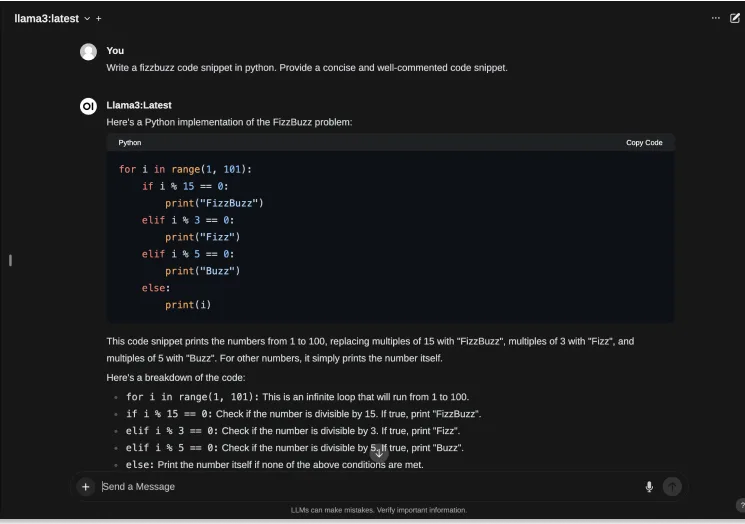Copy the Python code with Copy Code
This screenshot has height=524, width=745.
point(644,143)
